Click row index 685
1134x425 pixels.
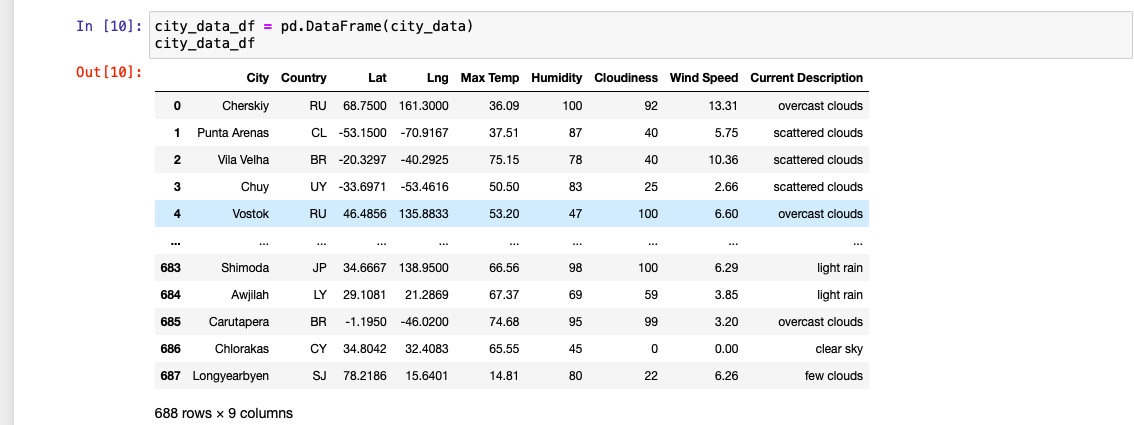(171, 322)
